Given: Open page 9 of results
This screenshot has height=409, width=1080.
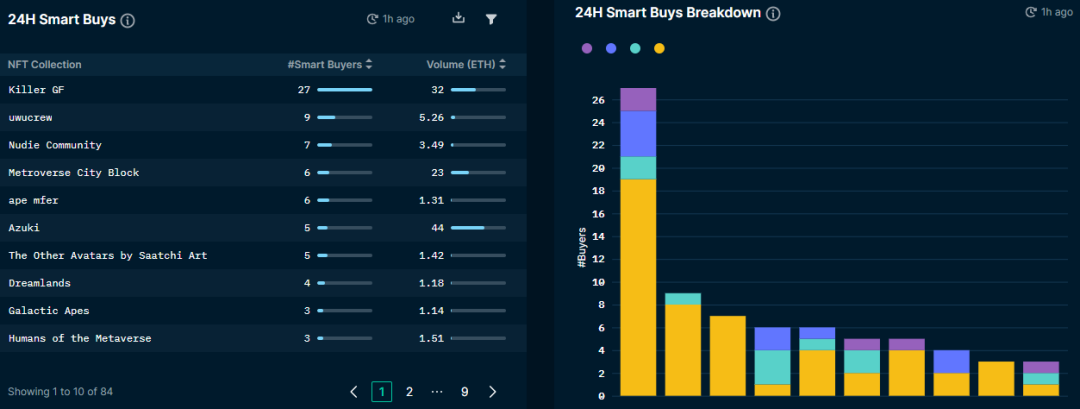Looking at the screenshot, I should click(x=465, y=392).
